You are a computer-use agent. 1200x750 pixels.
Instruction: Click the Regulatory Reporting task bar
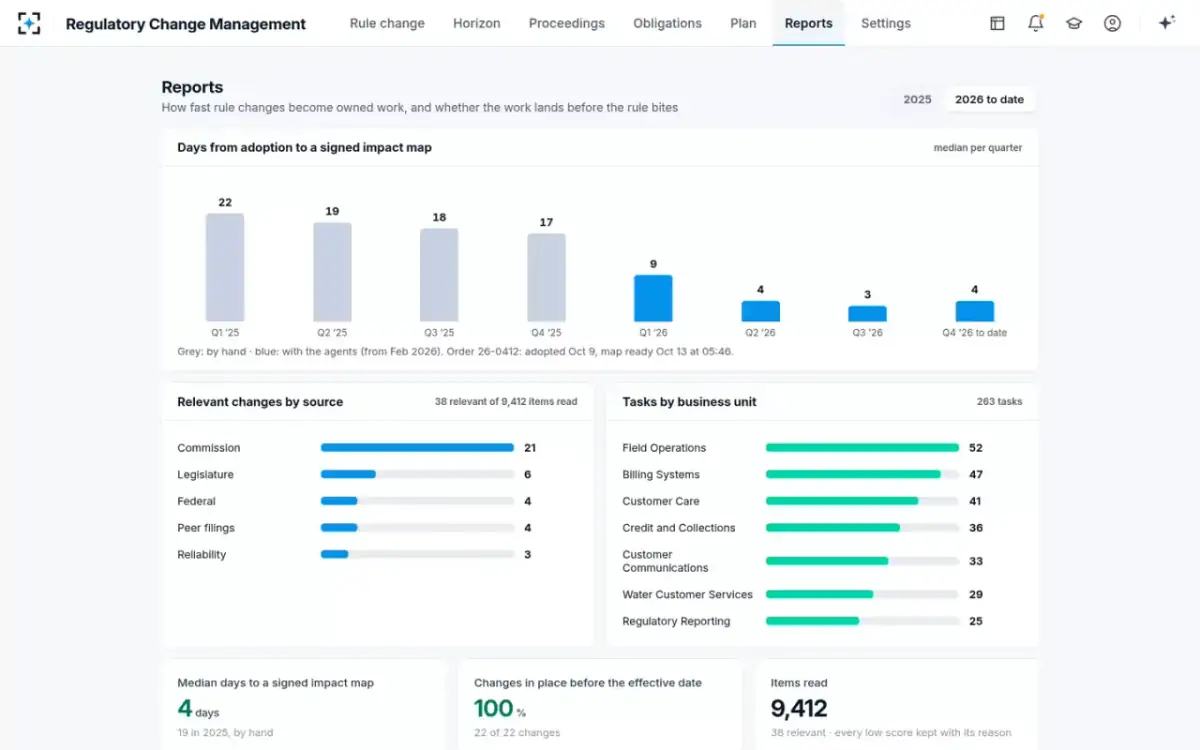(x=862, y=621)
